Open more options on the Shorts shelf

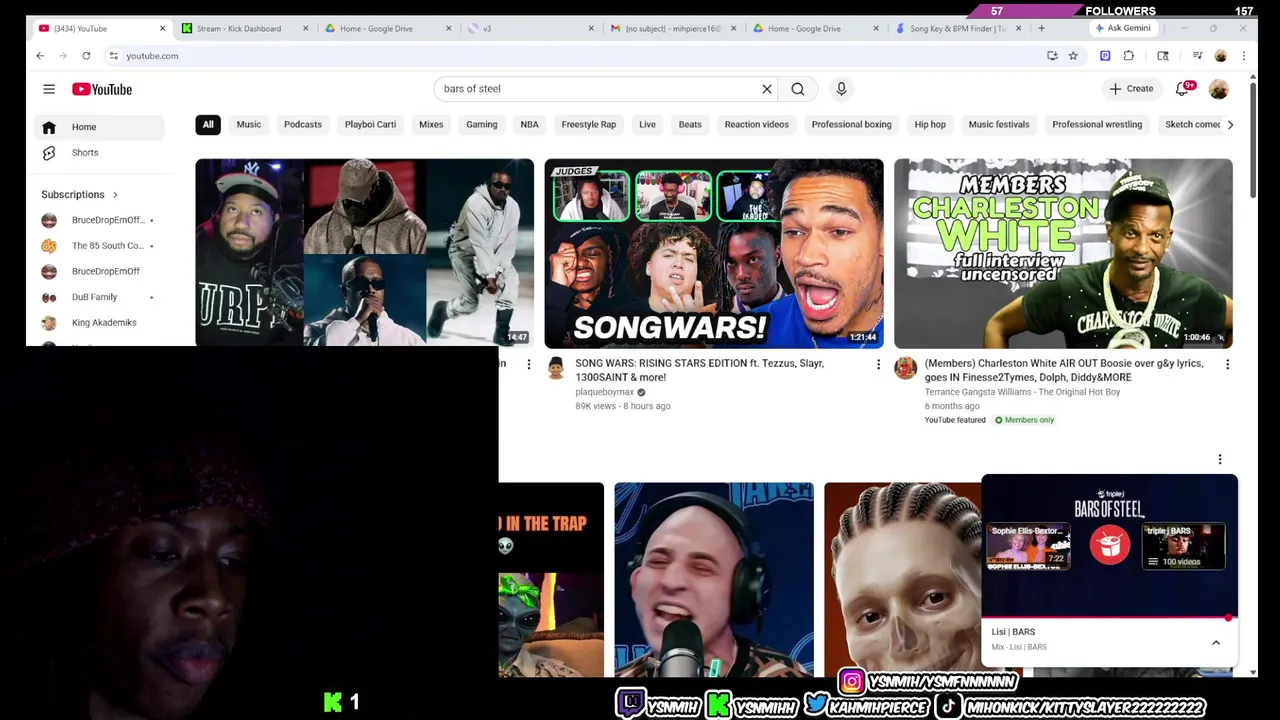(x=1219, y=459)
